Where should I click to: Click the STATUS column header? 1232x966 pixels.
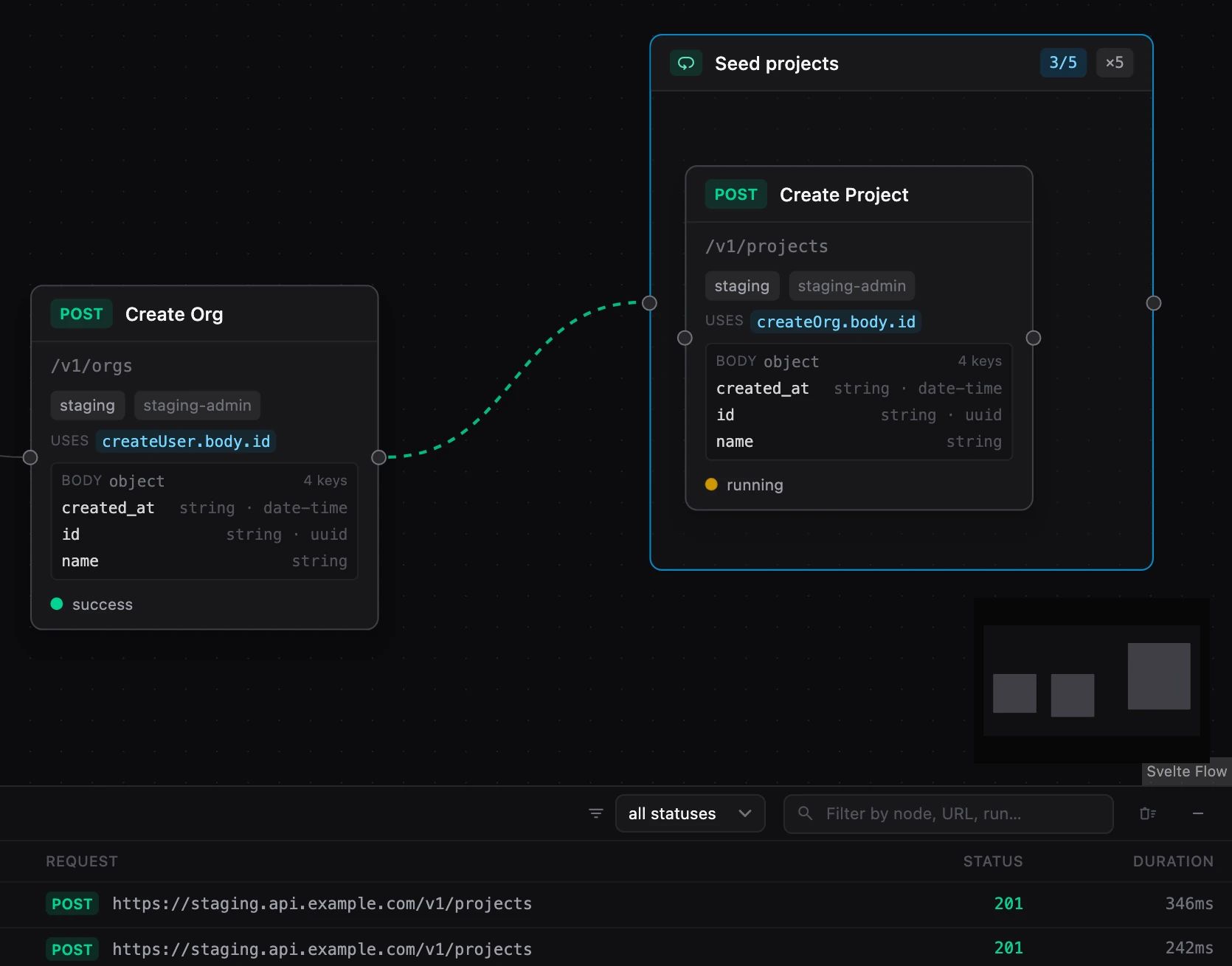click(993, 861)
